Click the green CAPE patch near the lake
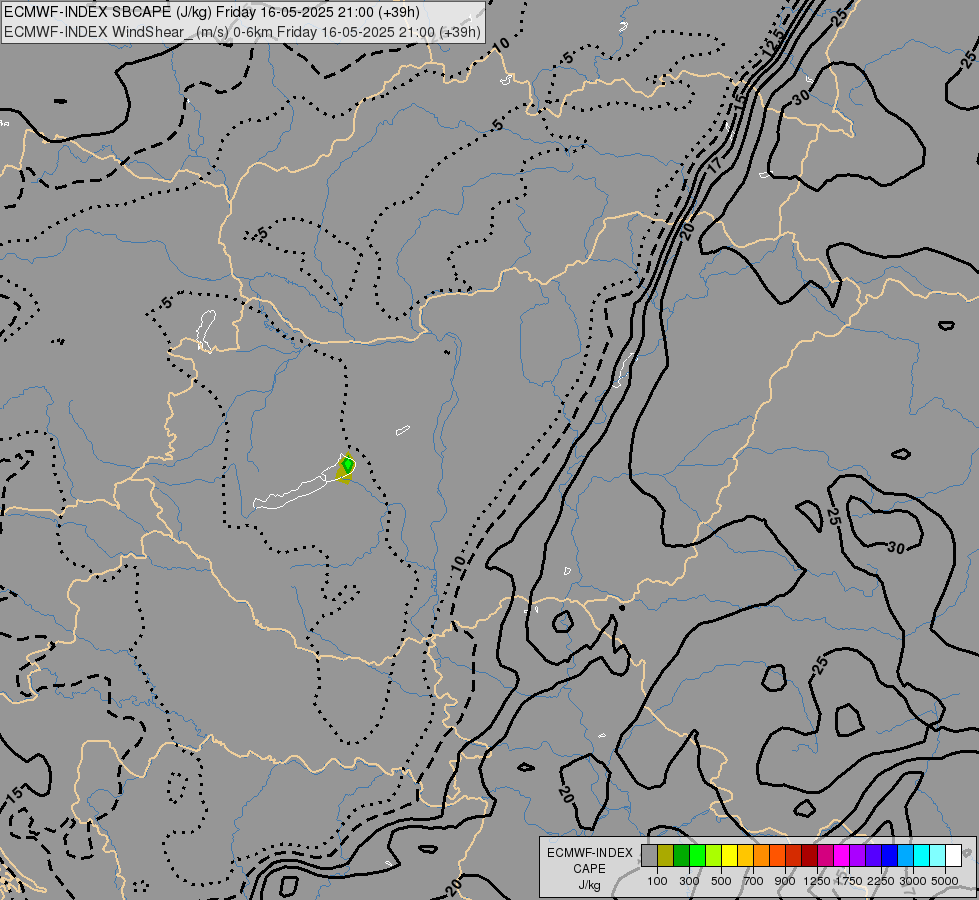Viewport: 979px width, 900px height. (348, 465)
